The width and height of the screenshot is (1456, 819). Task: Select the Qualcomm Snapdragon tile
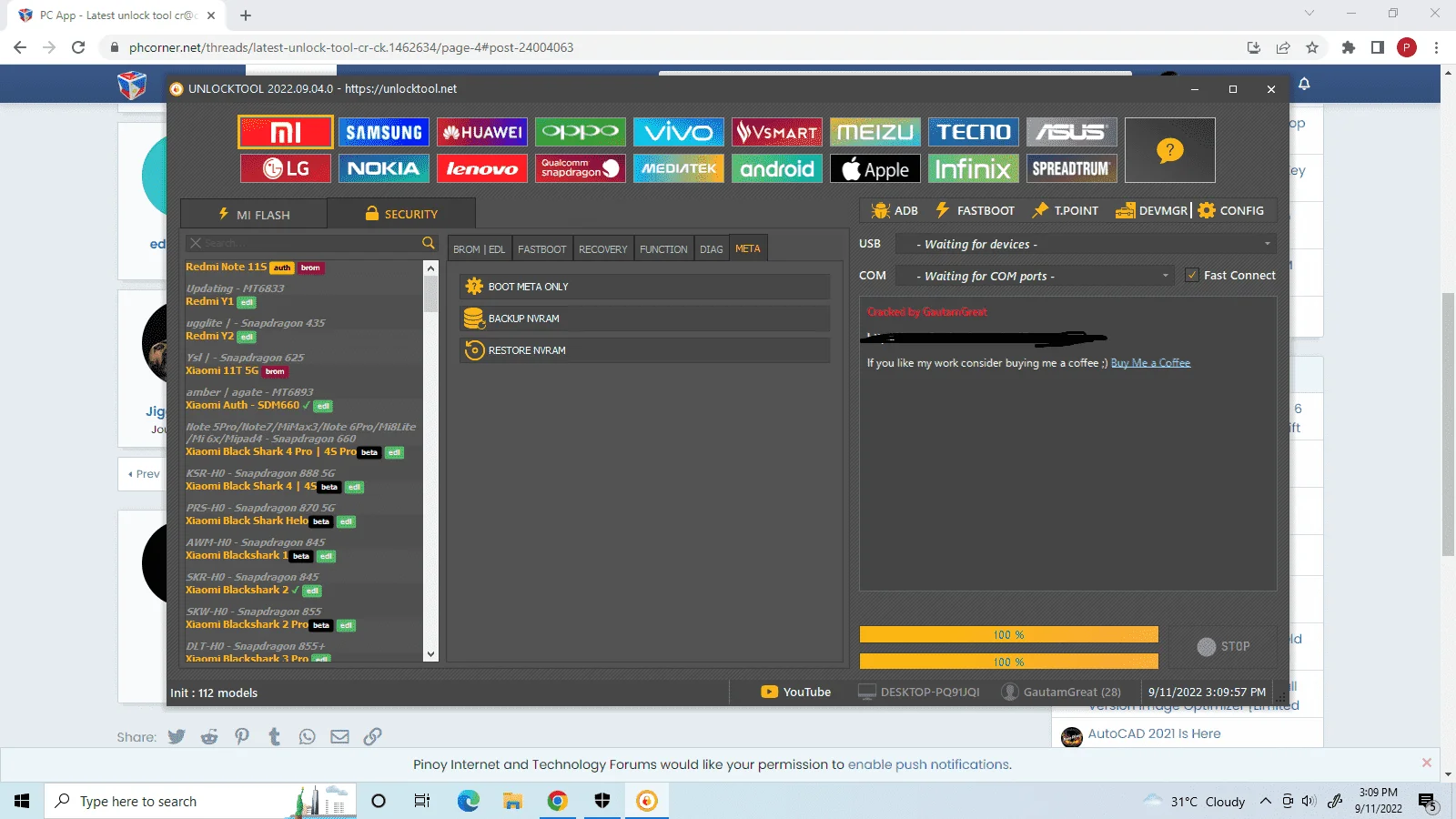[x=581, y=168]
